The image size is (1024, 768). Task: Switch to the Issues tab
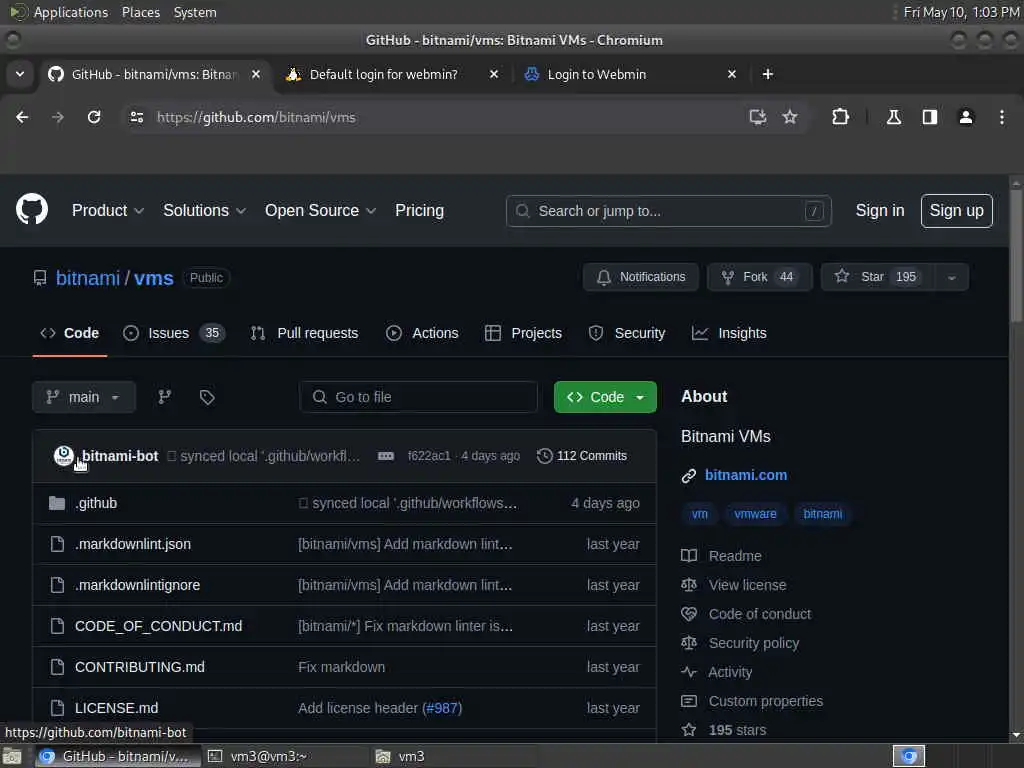click(x=174, y=333)
